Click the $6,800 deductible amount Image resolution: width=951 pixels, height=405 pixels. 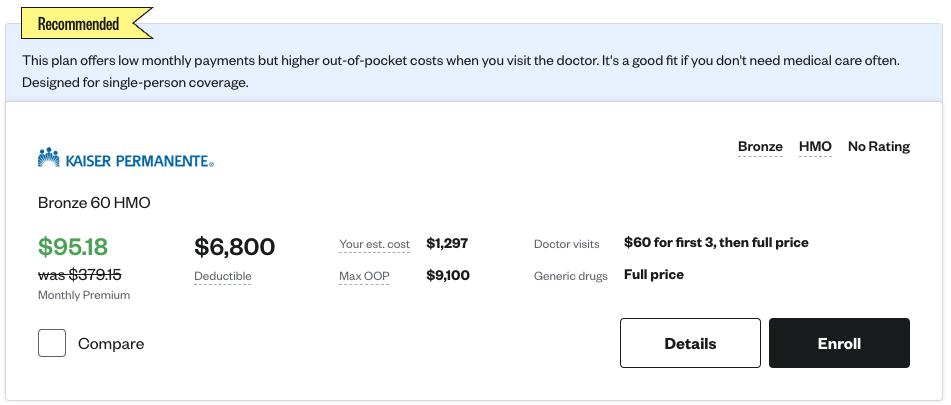point(235,247)
